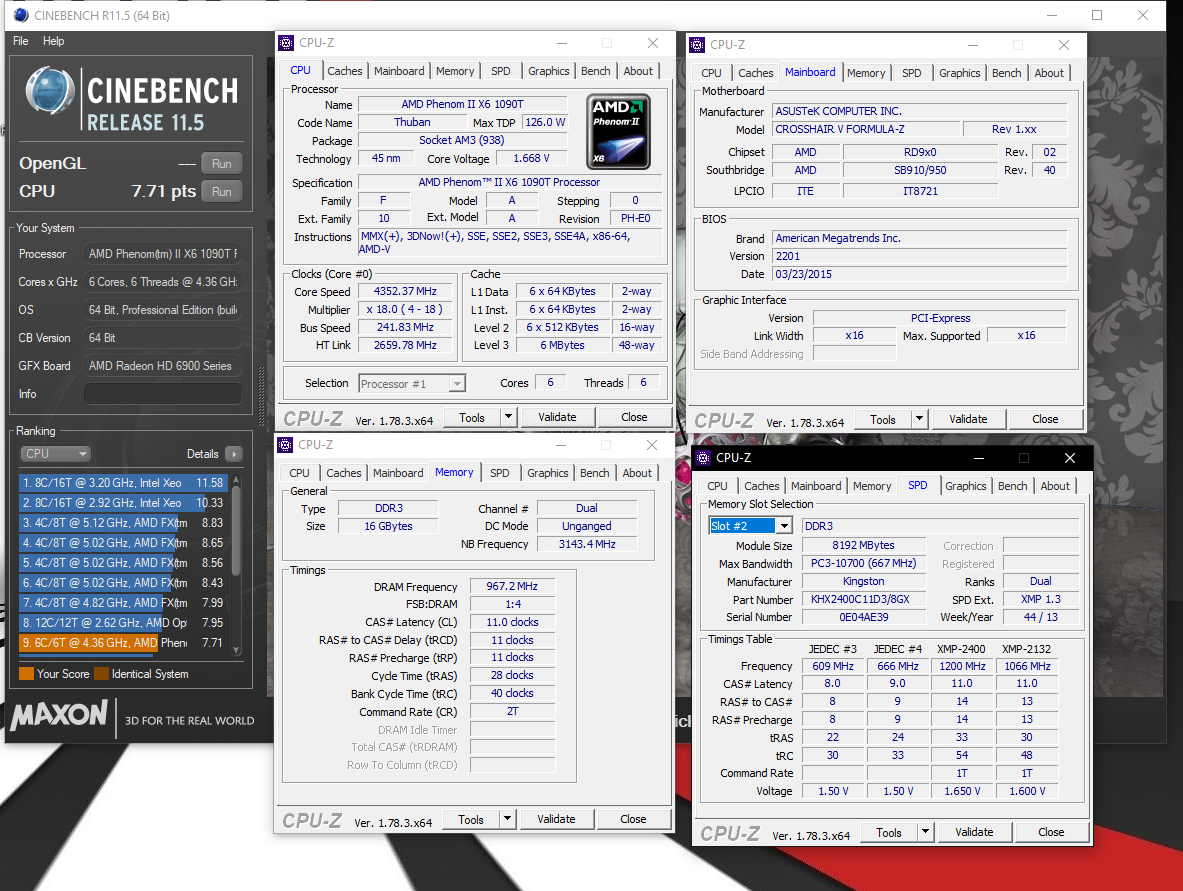Click Tools button in CPU window
Viewport: 1183px width, 891px height.
pyautogui.click(x=472, y=417)
